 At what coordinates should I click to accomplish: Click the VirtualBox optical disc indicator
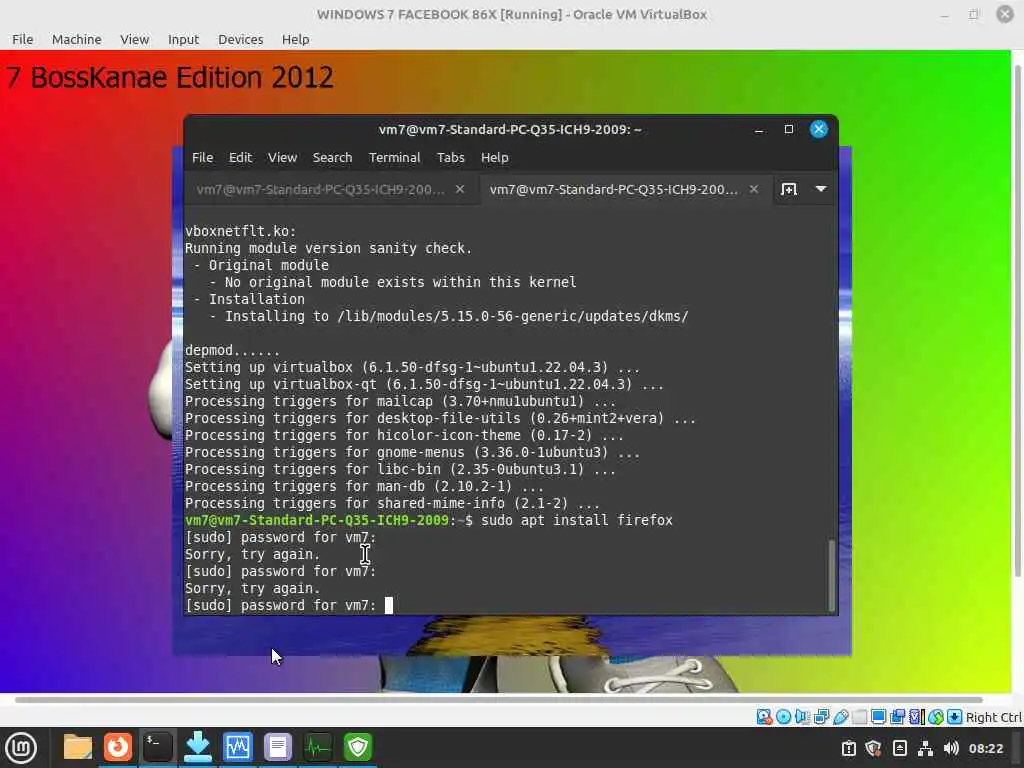(783, 717)
